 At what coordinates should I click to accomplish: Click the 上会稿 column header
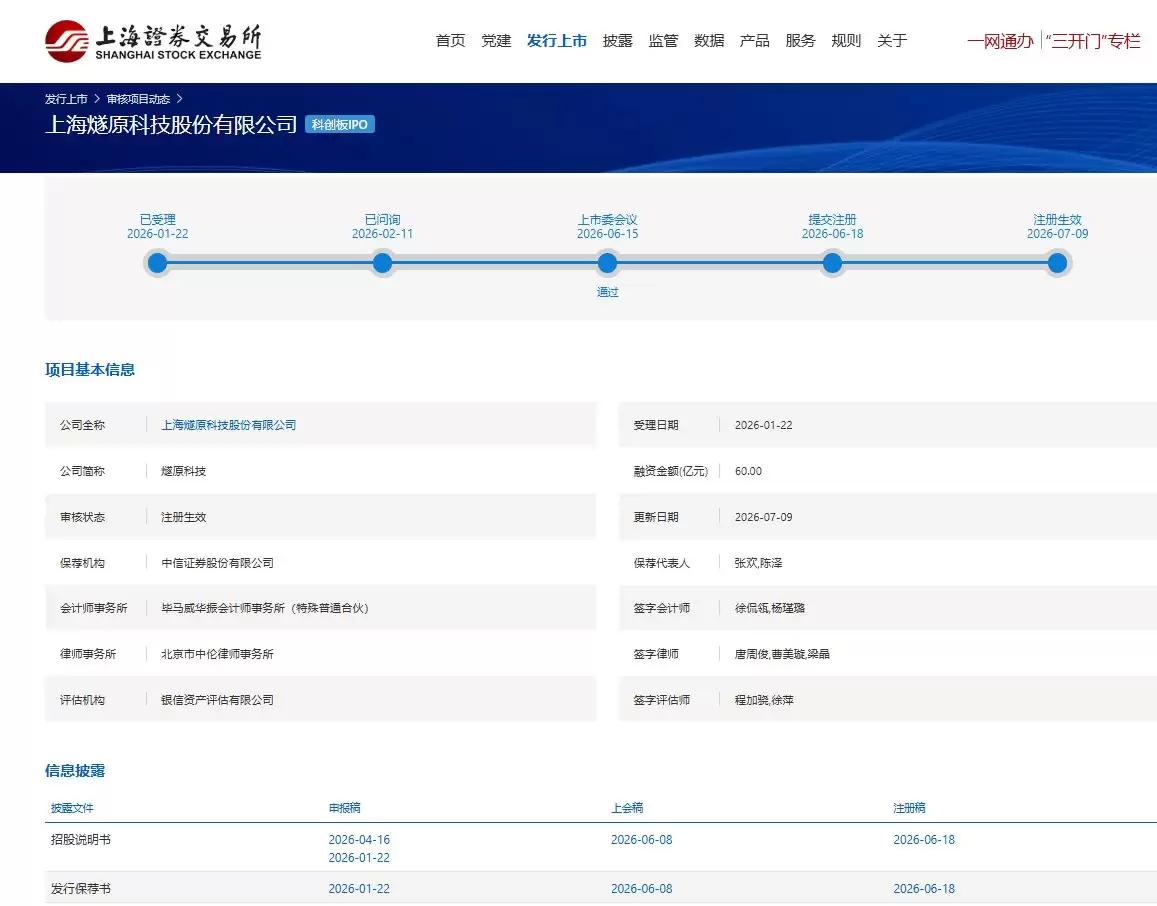tap(627, 808)
